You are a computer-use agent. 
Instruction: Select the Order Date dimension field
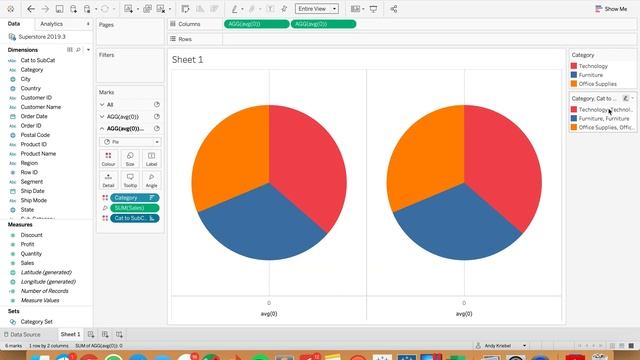tap(34, 116)
